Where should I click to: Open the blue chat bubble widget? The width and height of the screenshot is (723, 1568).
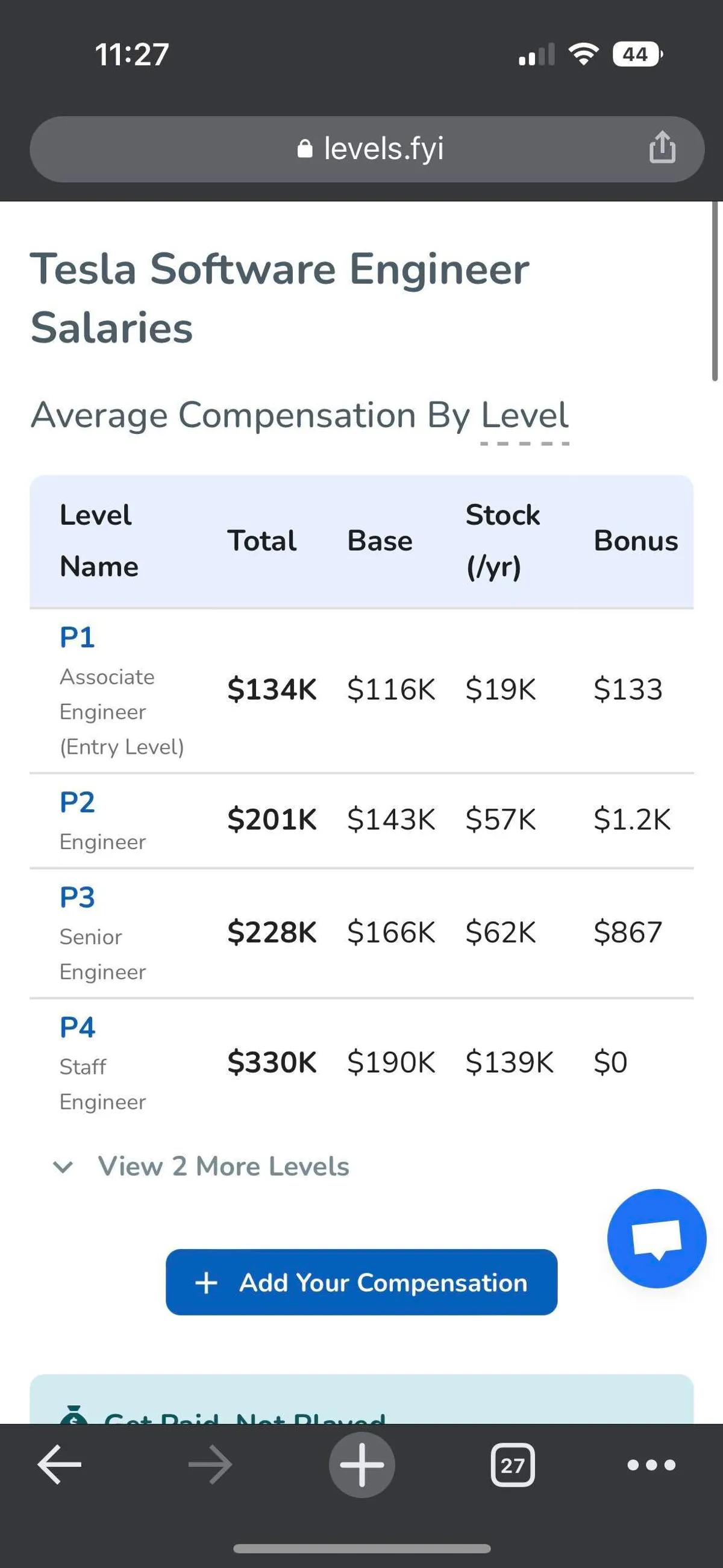pos(656,1238)
